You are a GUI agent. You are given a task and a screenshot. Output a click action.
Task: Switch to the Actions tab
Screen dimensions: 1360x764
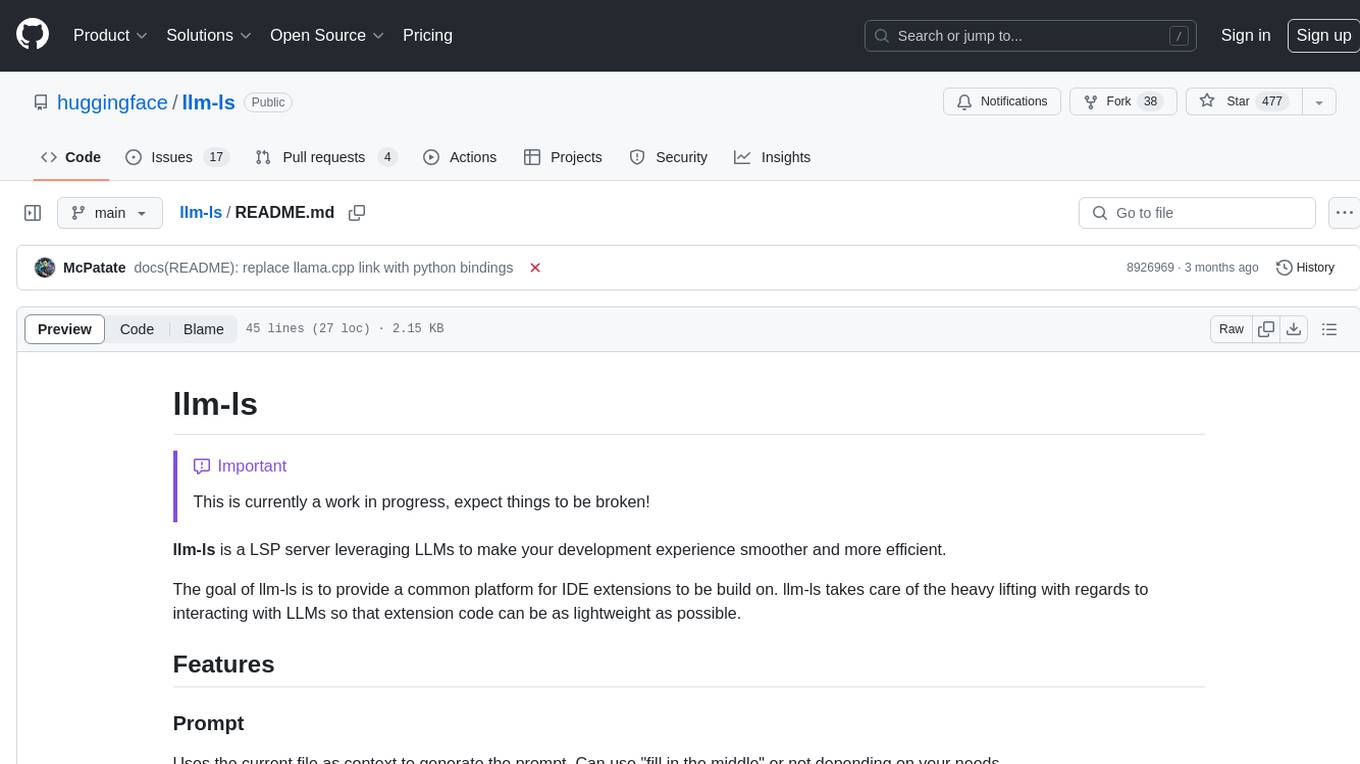click(x=460, y=157)
